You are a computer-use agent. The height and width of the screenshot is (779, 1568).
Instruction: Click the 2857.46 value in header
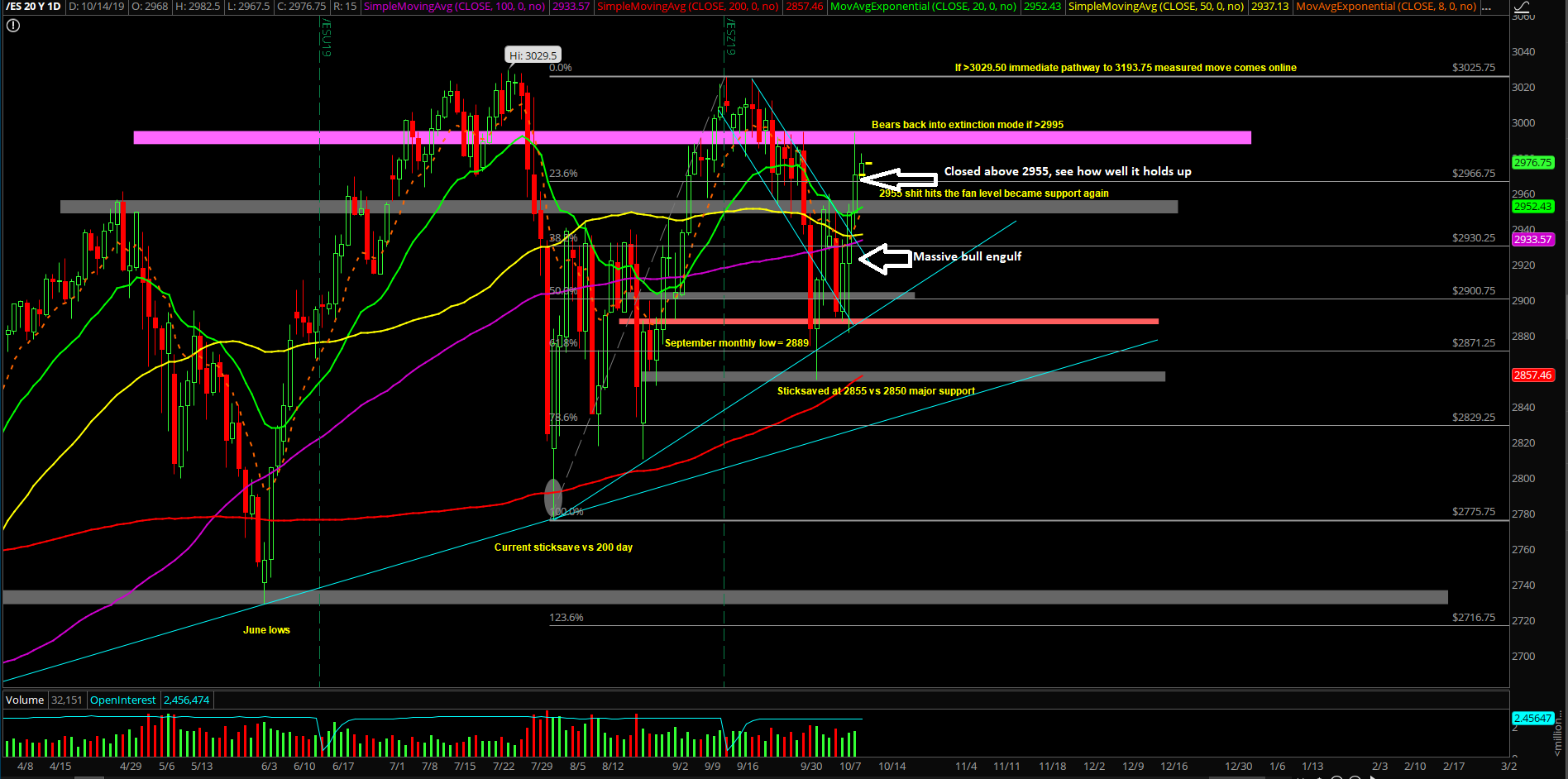805,7
